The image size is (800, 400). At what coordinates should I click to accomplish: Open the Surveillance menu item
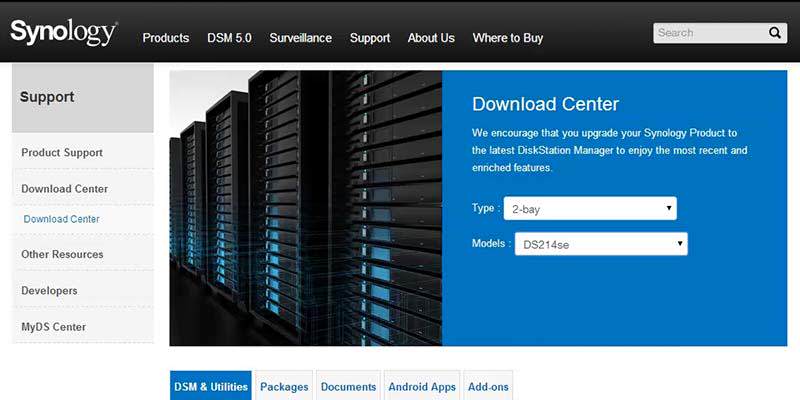[301, 38]
